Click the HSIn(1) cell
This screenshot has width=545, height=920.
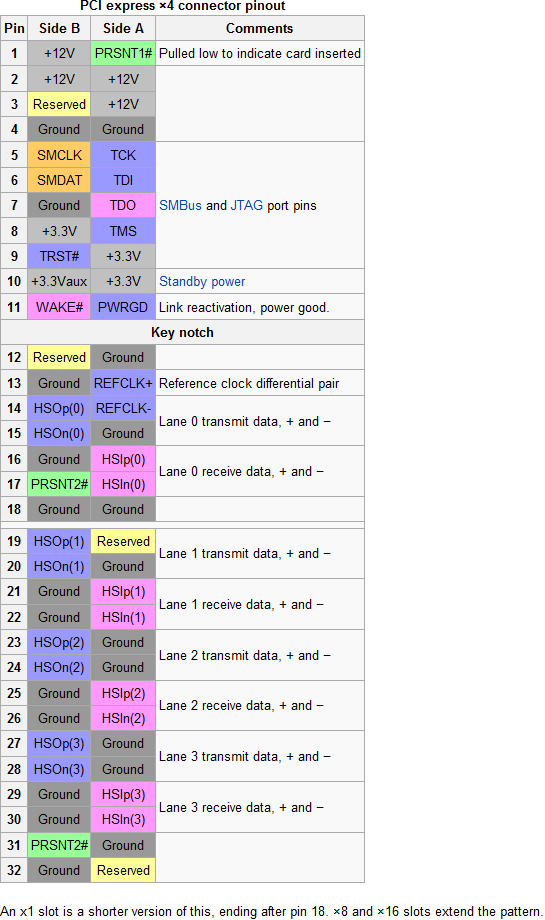[123, 617]
